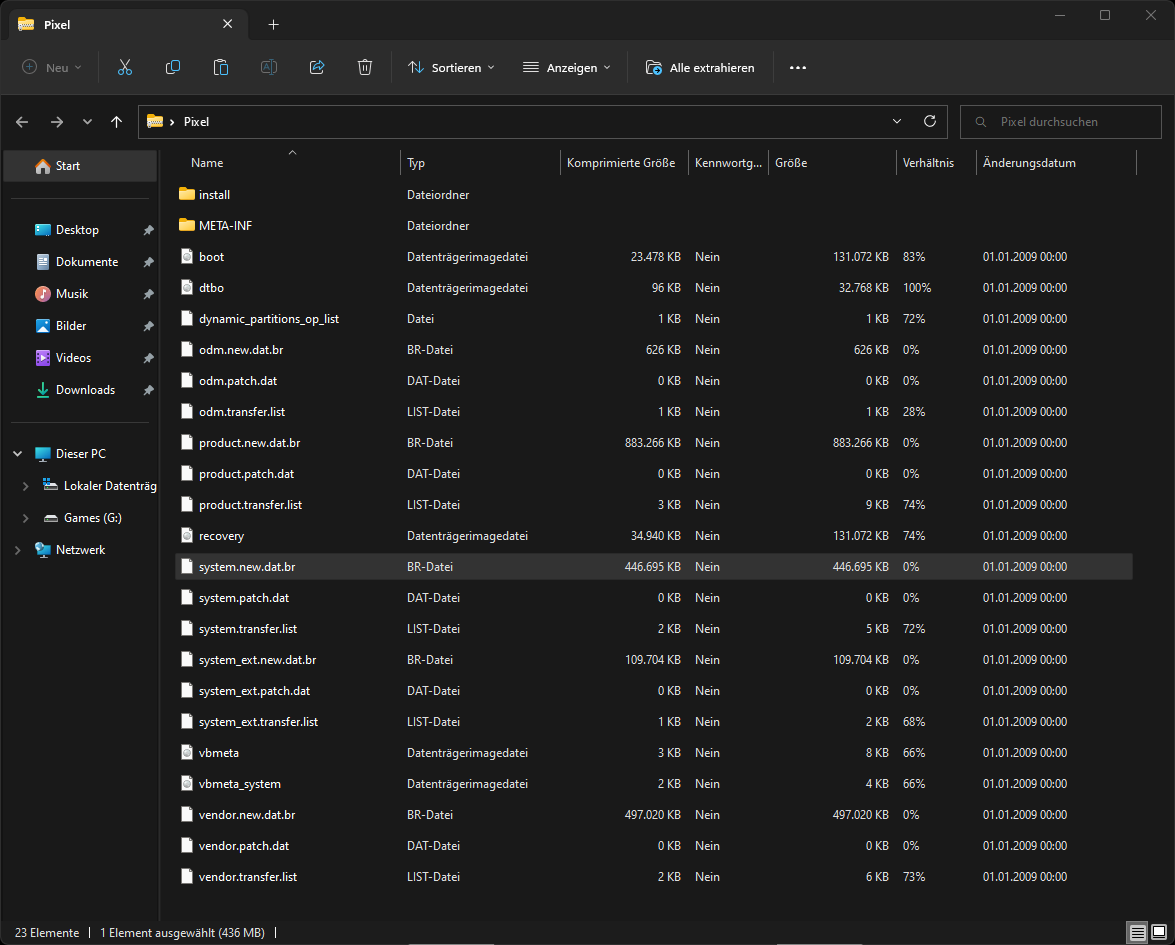Collapse the Dieser PC tree node
The height and width of the screenshot is (945, 1175).
(17, 454)
